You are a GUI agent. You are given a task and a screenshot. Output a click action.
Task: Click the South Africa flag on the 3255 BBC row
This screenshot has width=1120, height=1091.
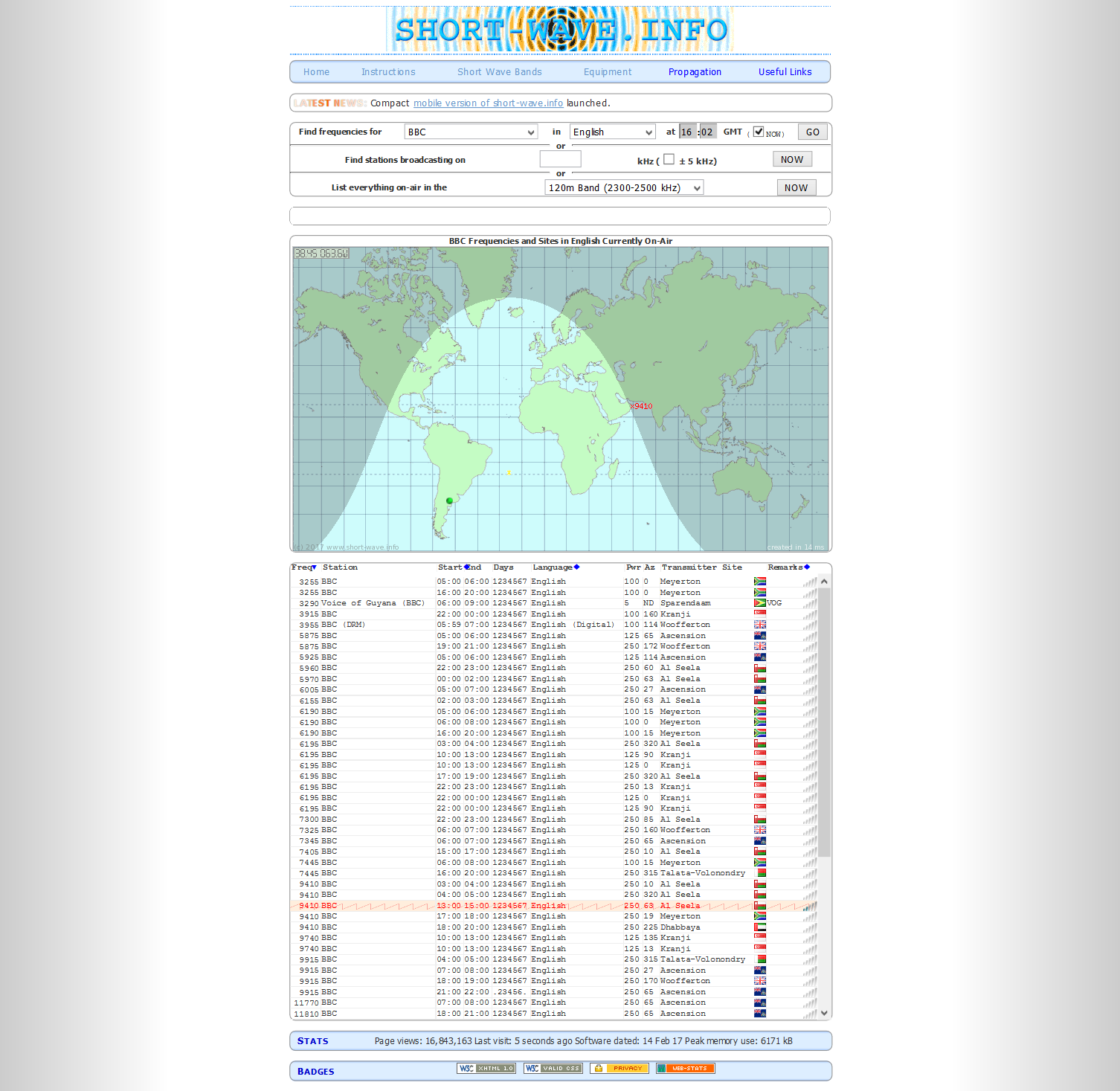coord(759,581)
